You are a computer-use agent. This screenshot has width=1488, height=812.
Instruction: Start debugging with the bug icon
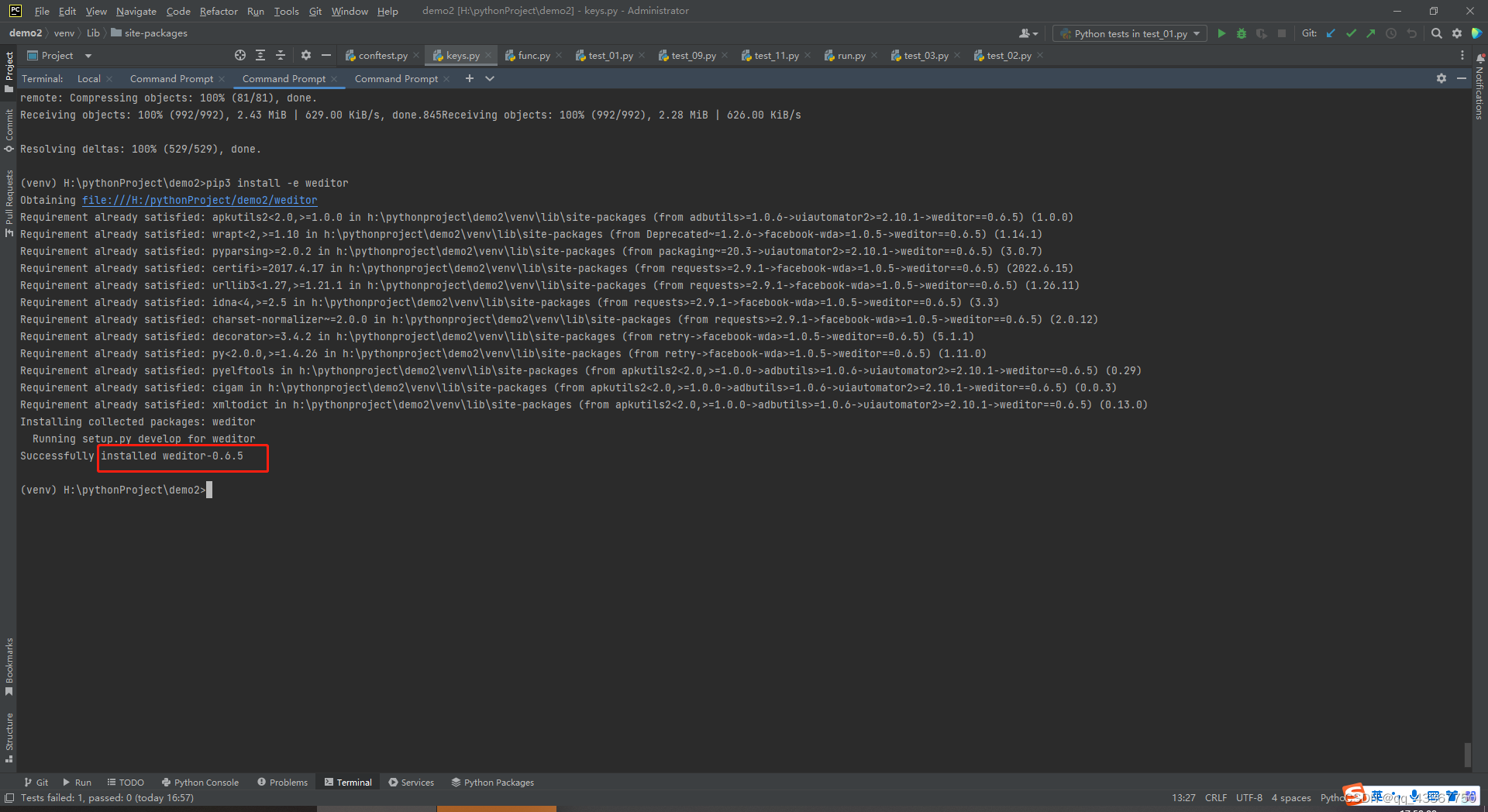point(1242,33)
